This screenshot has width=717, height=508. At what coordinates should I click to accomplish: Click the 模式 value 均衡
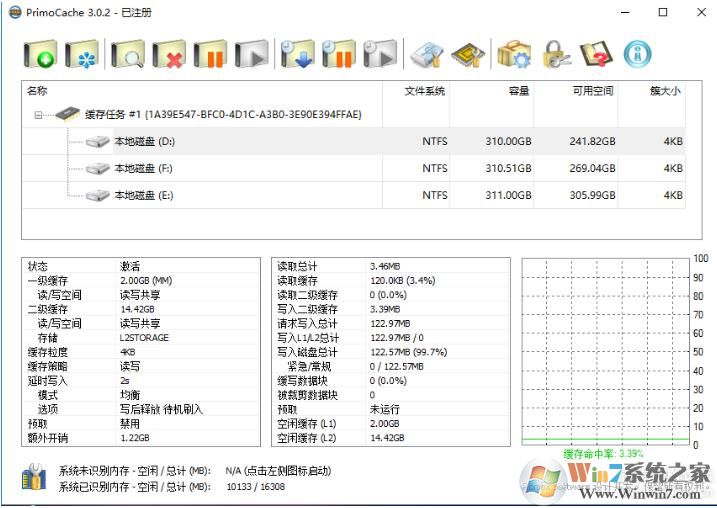[x=130, y=395]
